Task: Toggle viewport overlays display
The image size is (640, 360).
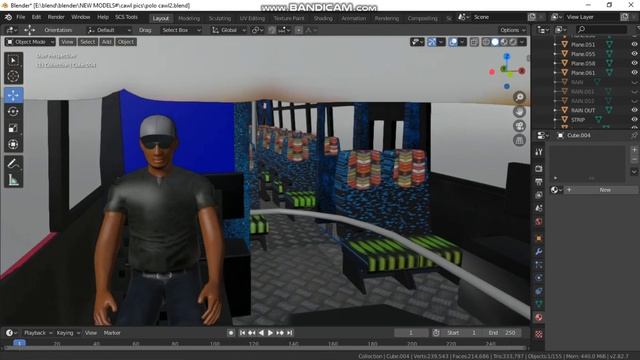Action: pos(453,42)
